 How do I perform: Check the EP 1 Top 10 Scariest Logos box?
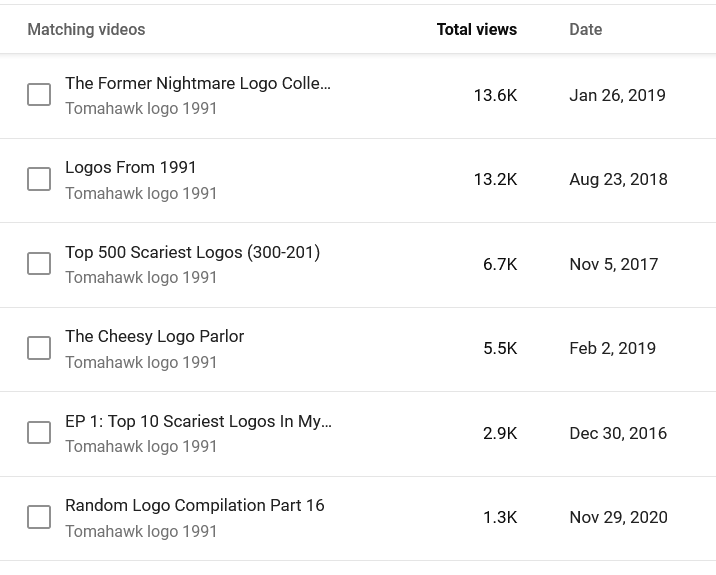pos(39,432)
